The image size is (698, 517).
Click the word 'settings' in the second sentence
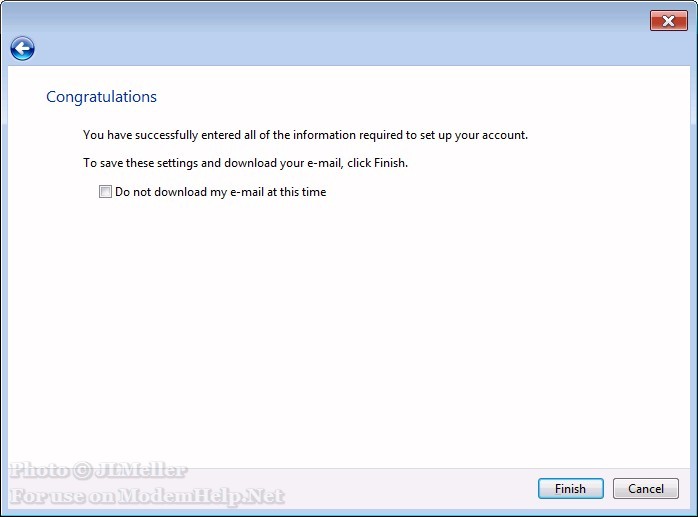click(x=179, y=162)
